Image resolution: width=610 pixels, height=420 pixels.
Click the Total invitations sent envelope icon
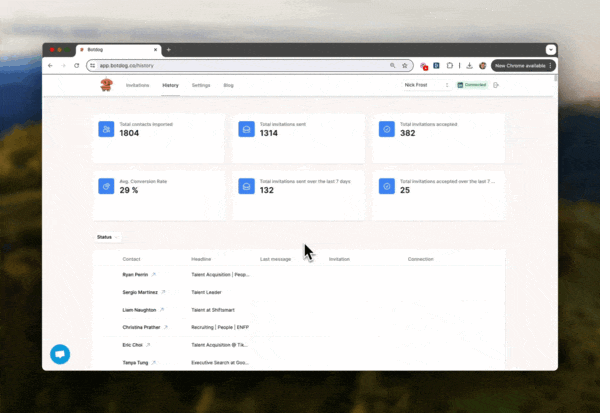tap(246, 129)
